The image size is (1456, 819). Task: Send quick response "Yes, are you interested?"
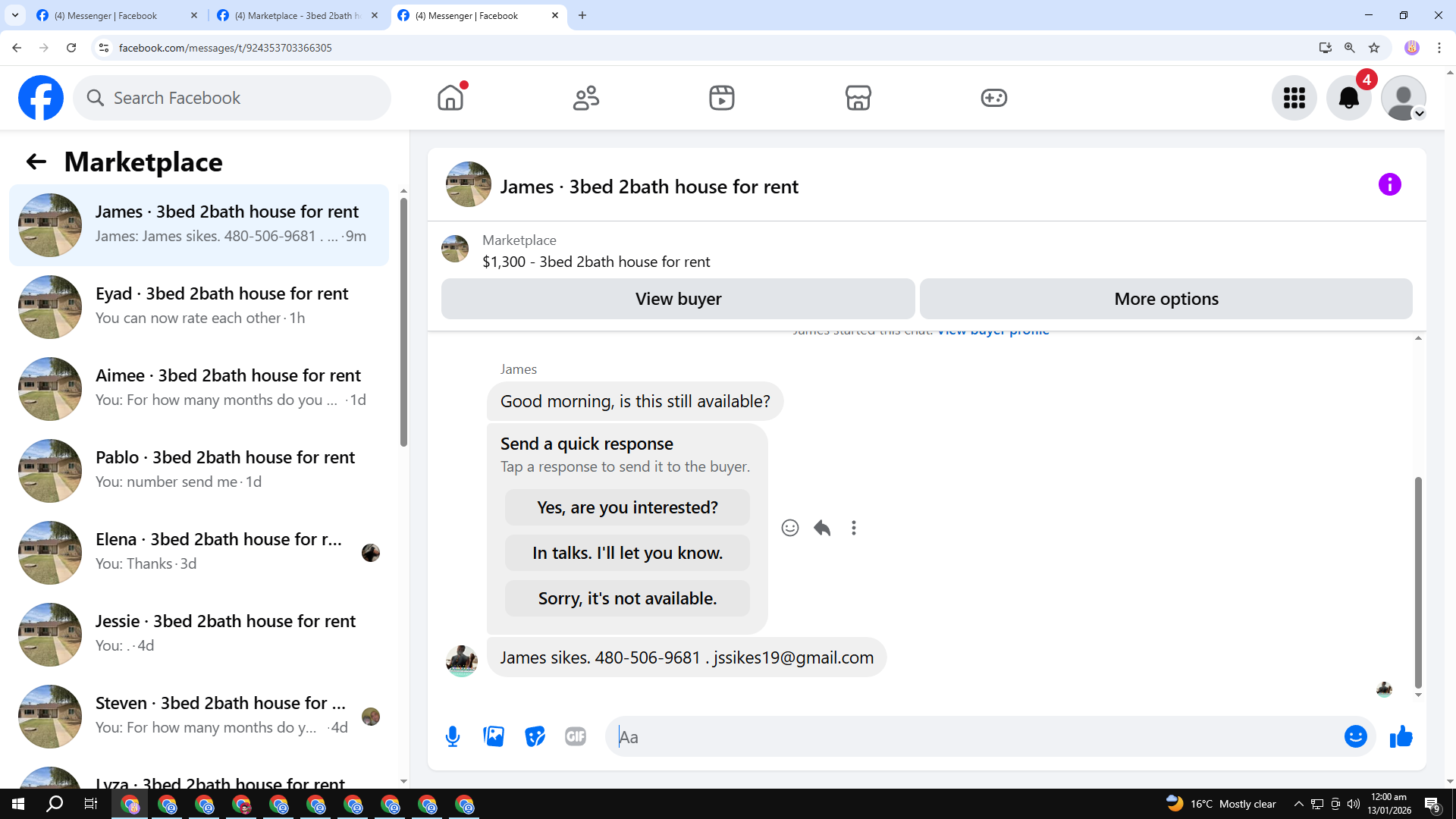[627, 507]
